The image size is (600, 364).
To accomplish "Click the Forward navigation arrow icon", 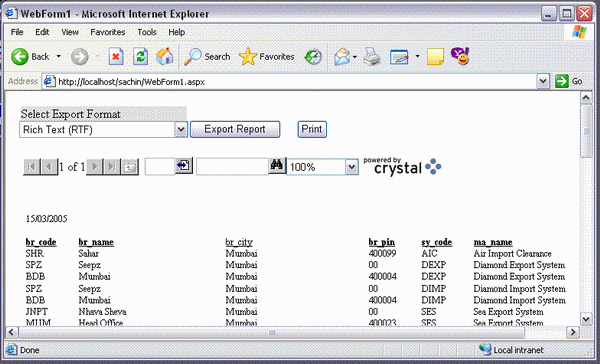I will [x=80, y=57].
